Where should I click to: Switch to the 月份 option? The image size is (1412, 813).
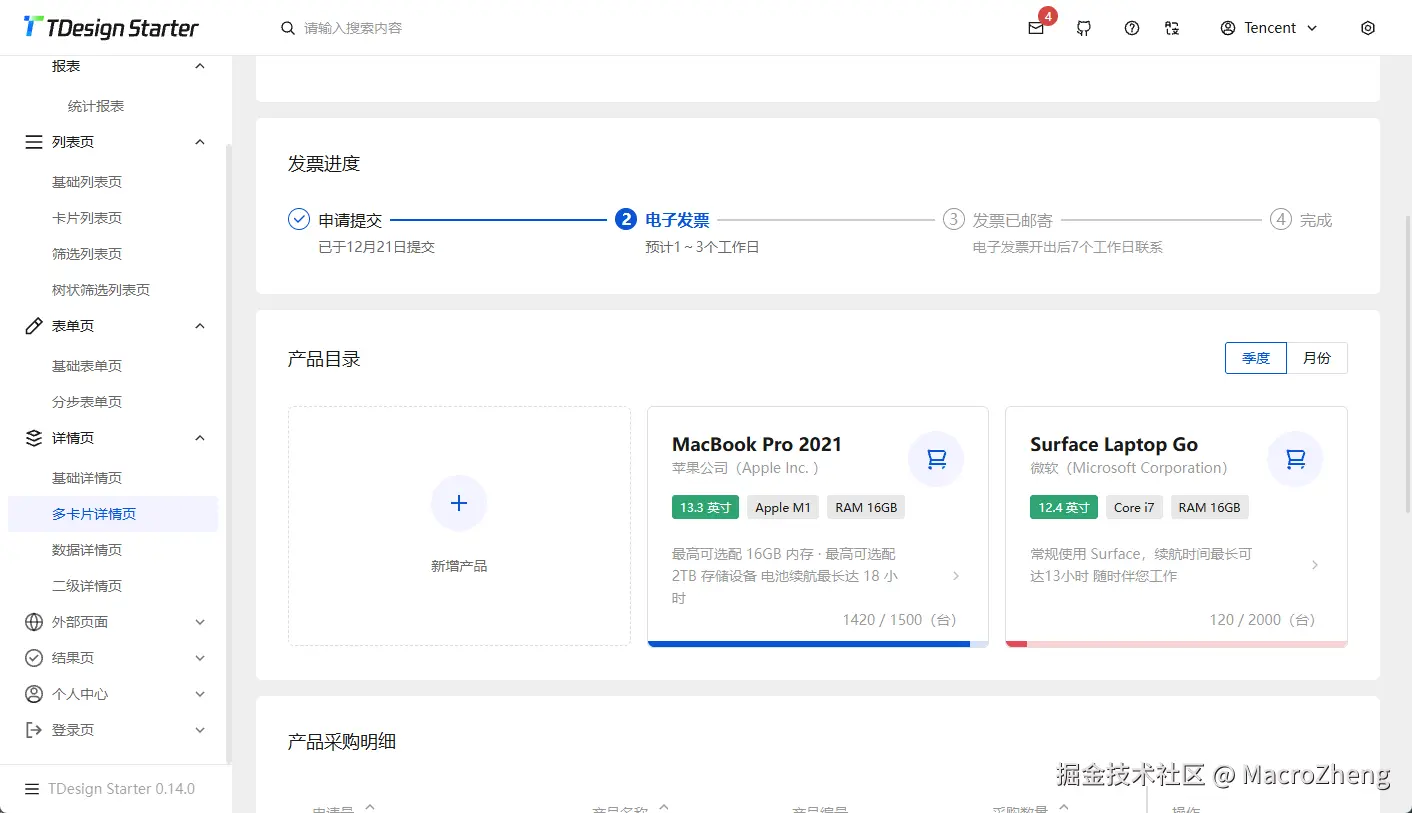[1317, 358]
